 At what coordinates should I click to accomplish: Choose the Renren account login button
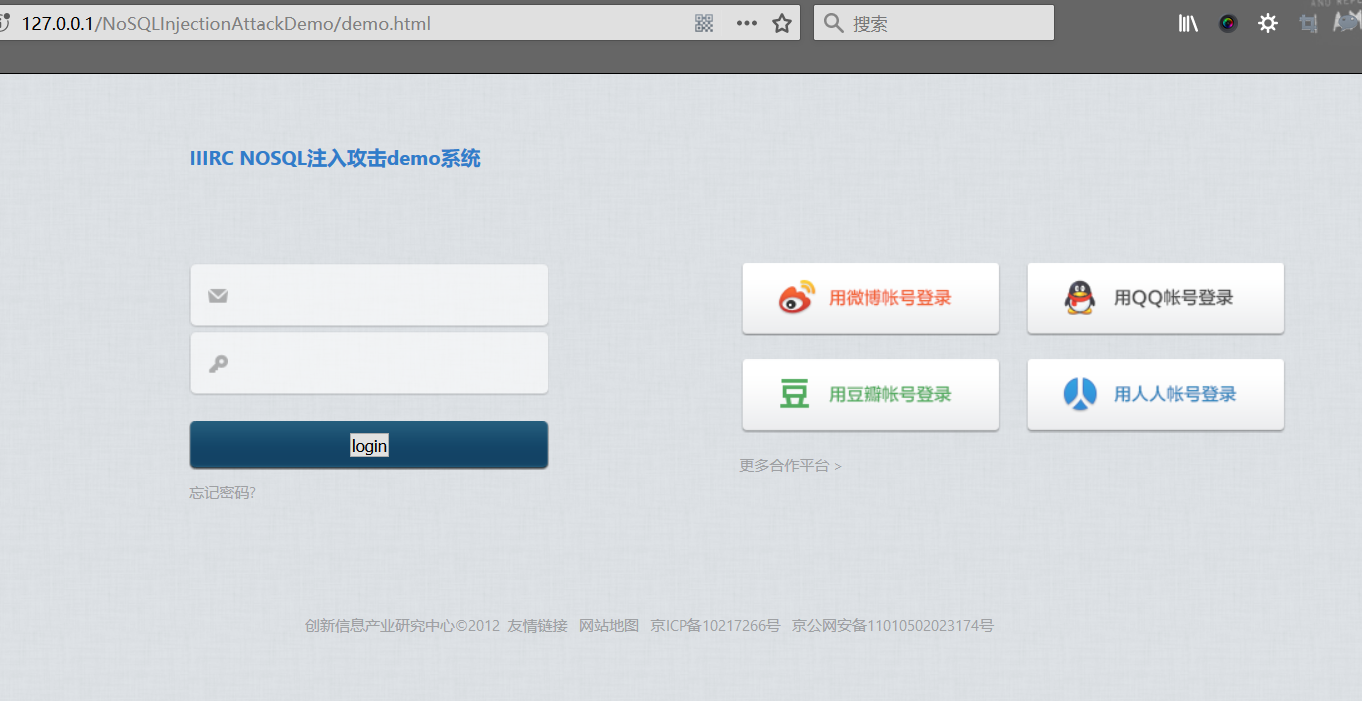point(1155,395)
